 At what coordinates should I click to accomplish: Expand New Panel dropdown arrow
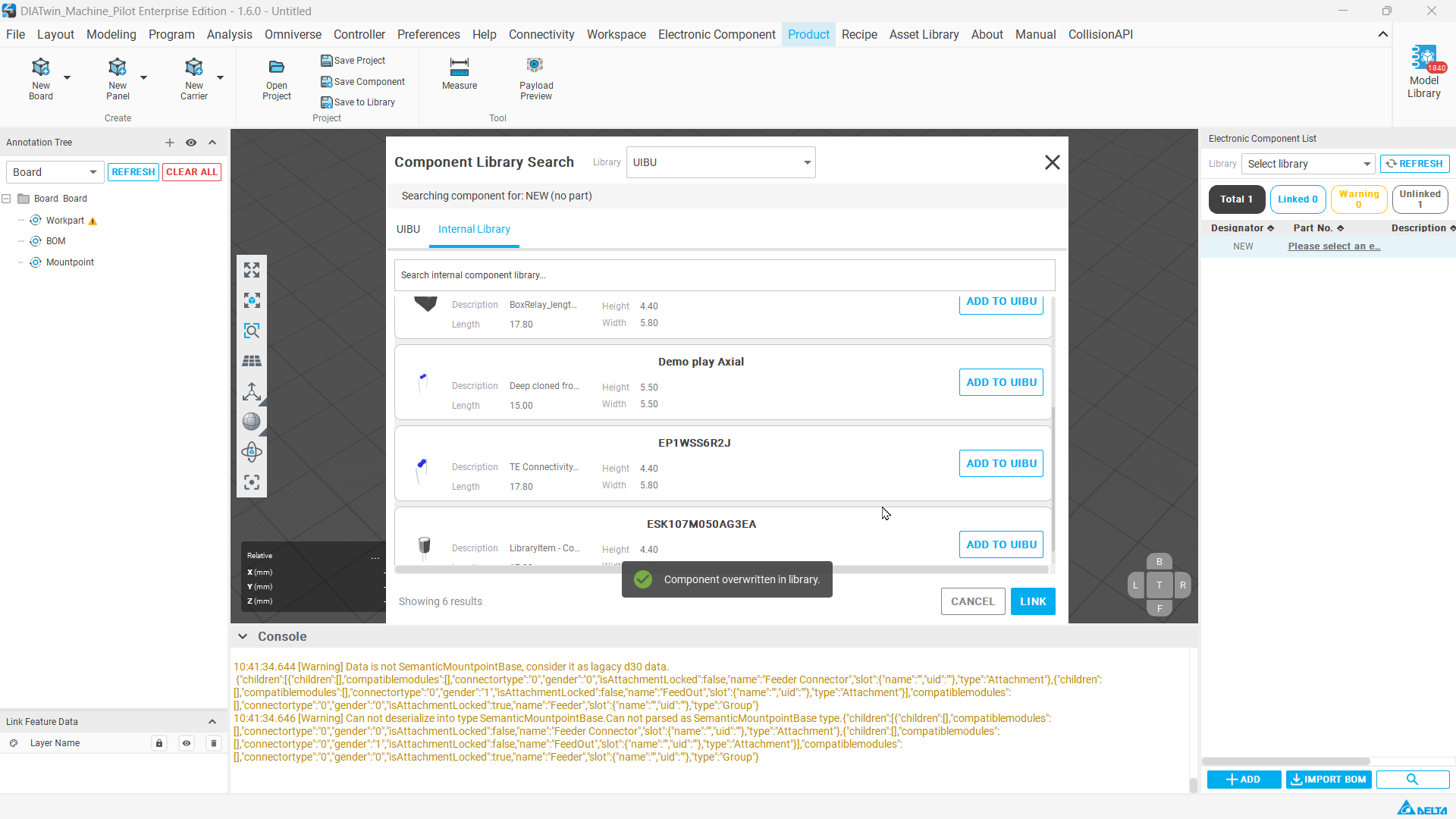click(x=143, y=77)
